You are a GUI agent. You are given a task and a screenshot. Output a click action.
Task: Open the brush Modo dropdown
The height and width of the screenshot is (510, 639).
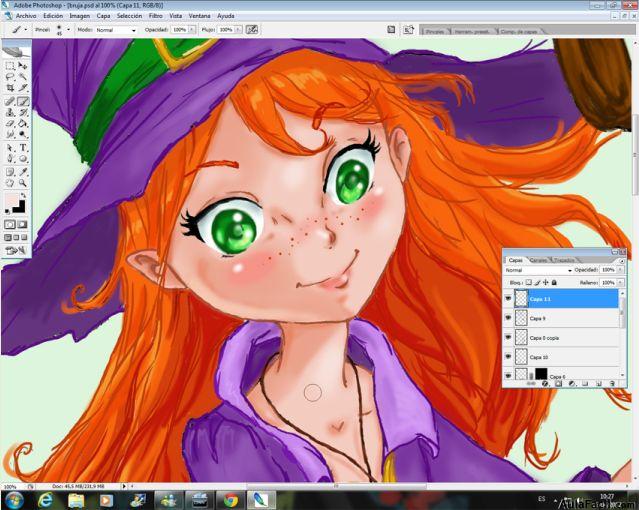tap(116, 30)
